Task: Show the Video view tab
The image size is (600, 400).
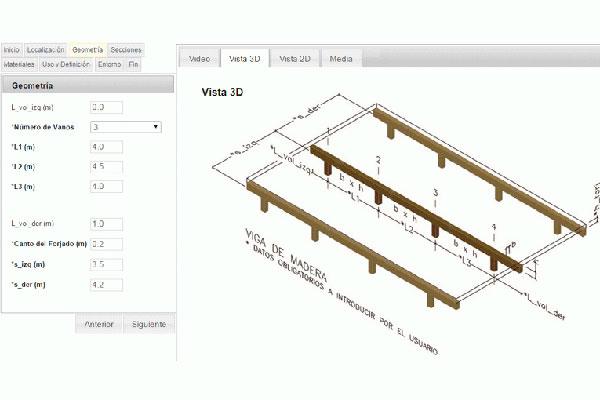Action: pyautogui.click(x=199, y=58)
